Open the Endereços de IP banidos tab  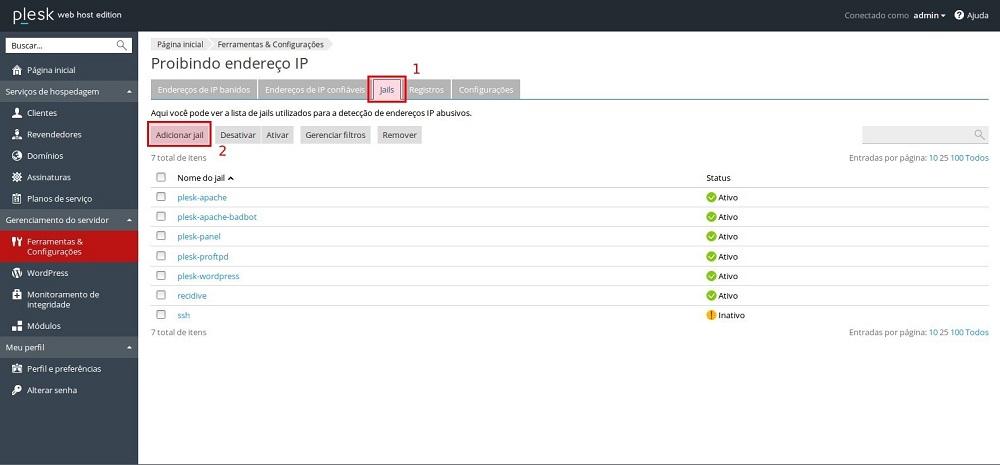(204, 90)
